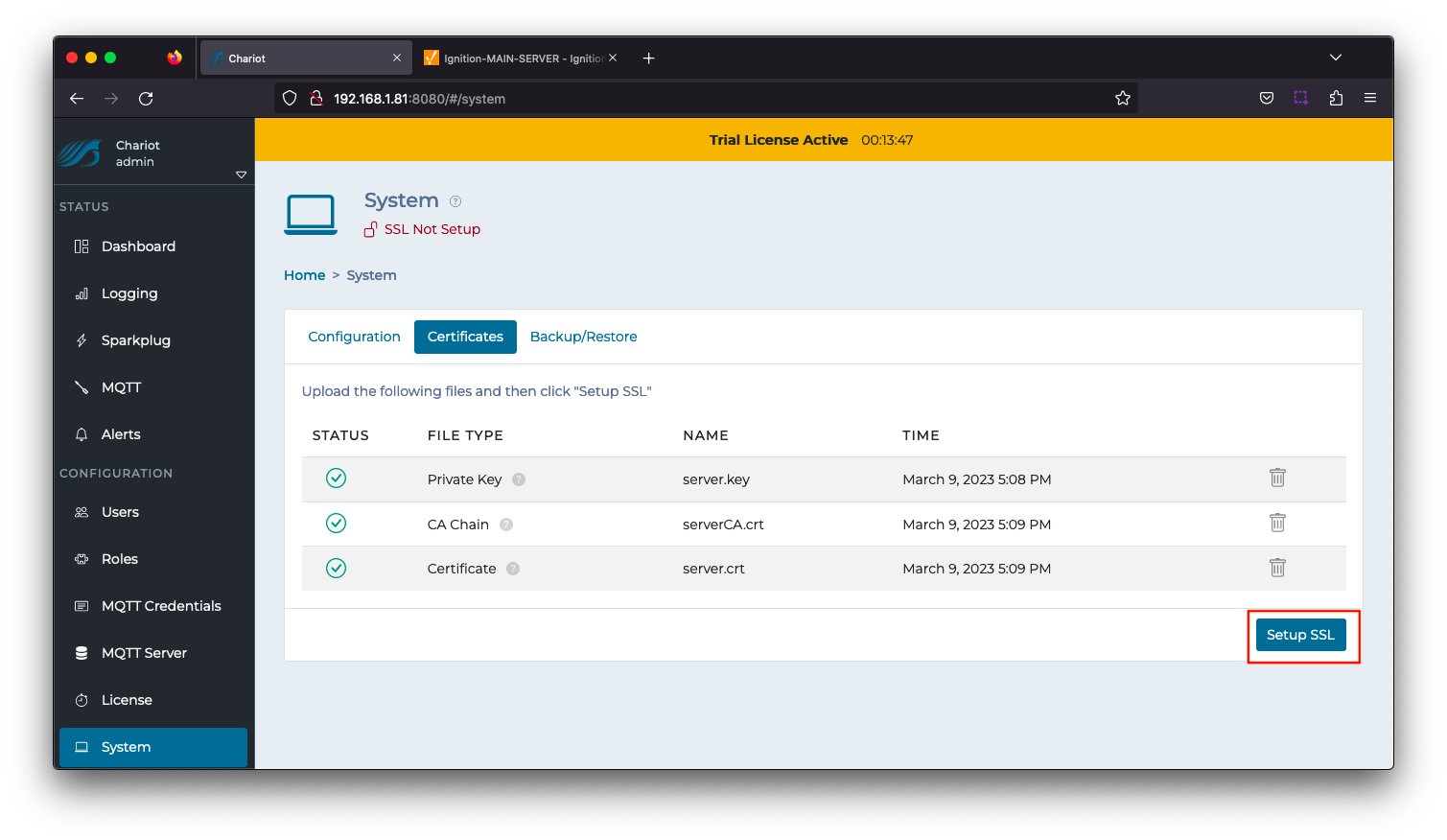Expand the admin user dropdown arrow
The height and width of the screenshot is (840, 1447).
(x=241, y=175)
